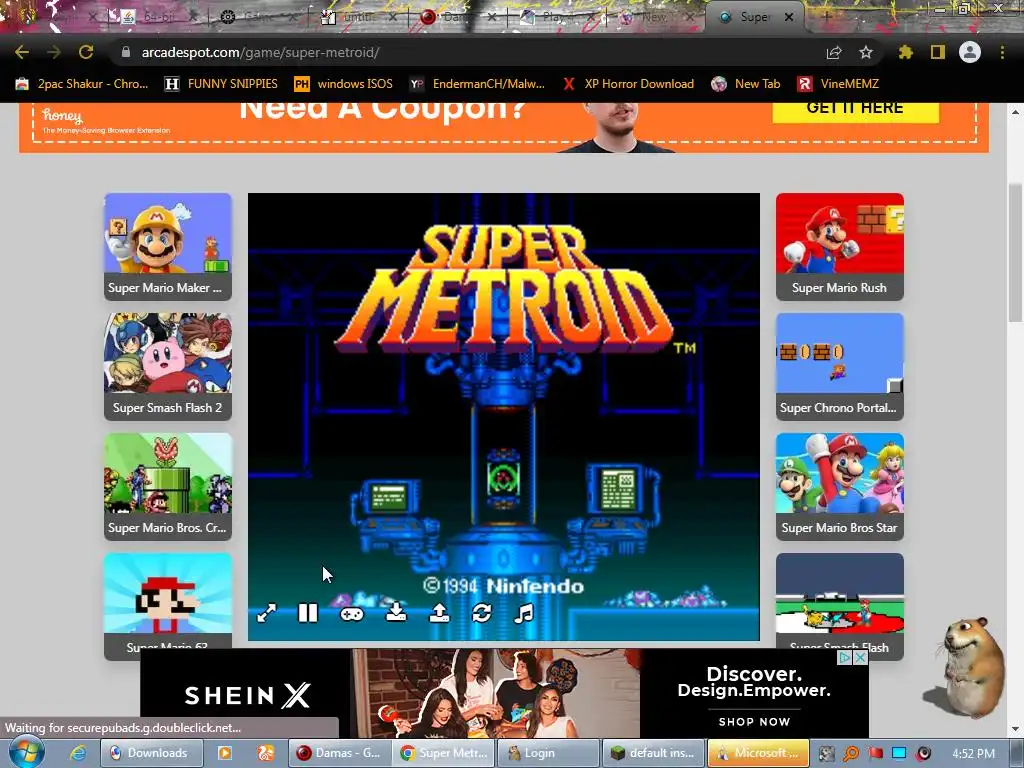The width and height of the screenshot is (1024, 768).
Task: Open the Chrome profile avatar
Action: point(970,52)
